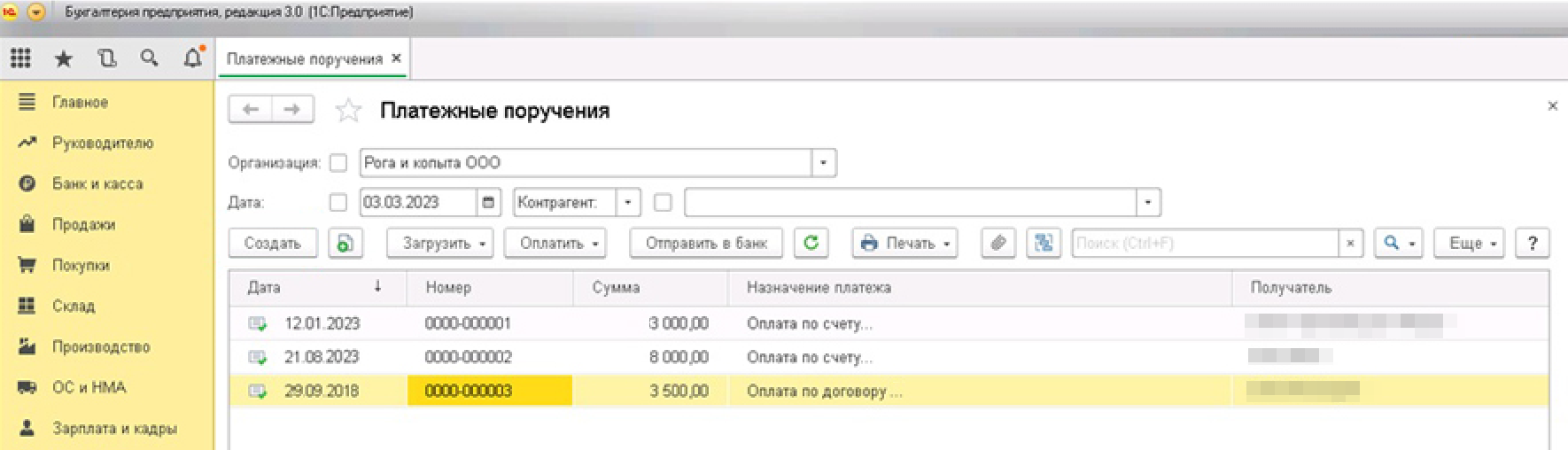This screenshot has width=1568, height=450.
Task: Click the copy document icon next to Создать
Action: [345, 243]
